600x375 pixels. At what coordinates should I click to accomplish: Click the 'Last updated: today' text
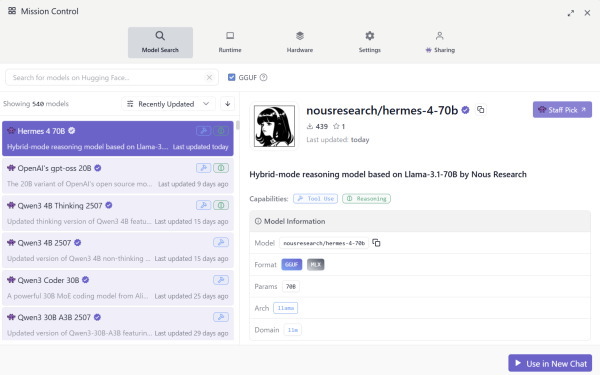(338, 140)
